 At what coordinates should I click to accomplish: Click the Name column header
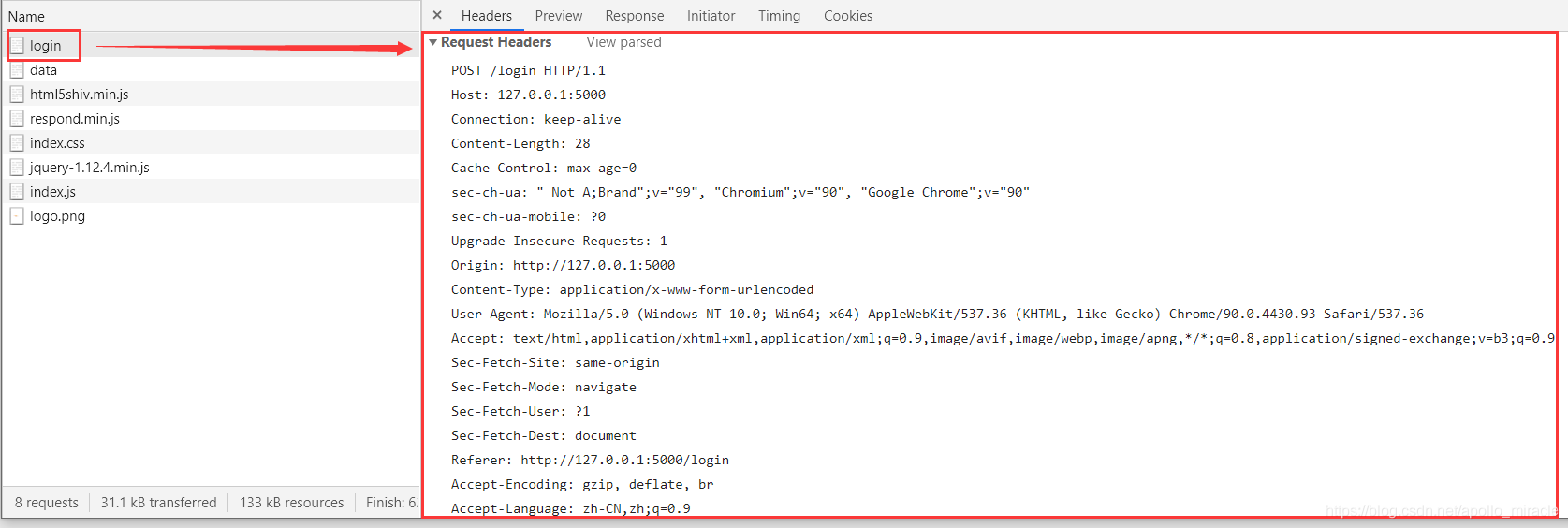click(x=26, y=17)
